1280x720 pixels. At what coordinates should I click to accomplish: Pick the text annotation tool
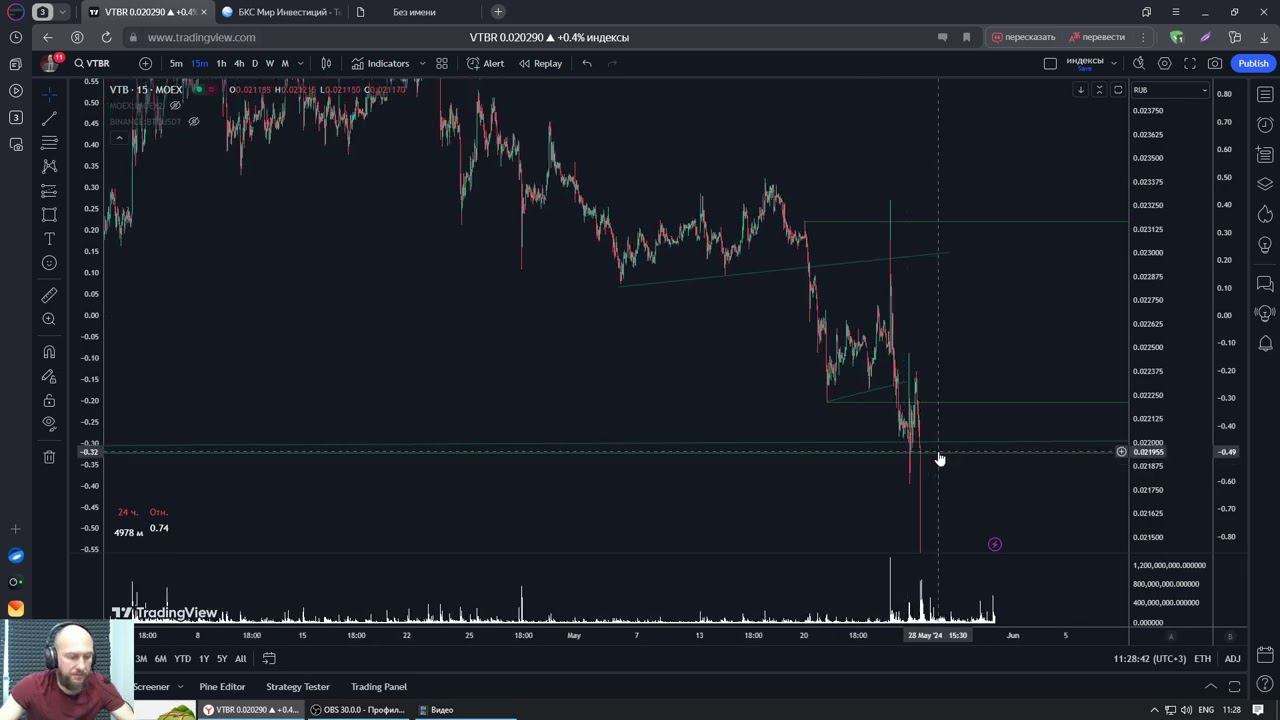point(49,239)
